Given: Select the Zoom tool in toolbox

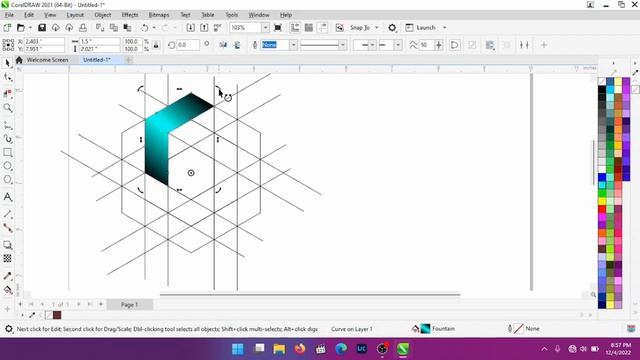Looking at the screenshot, I should pos(7,108).
